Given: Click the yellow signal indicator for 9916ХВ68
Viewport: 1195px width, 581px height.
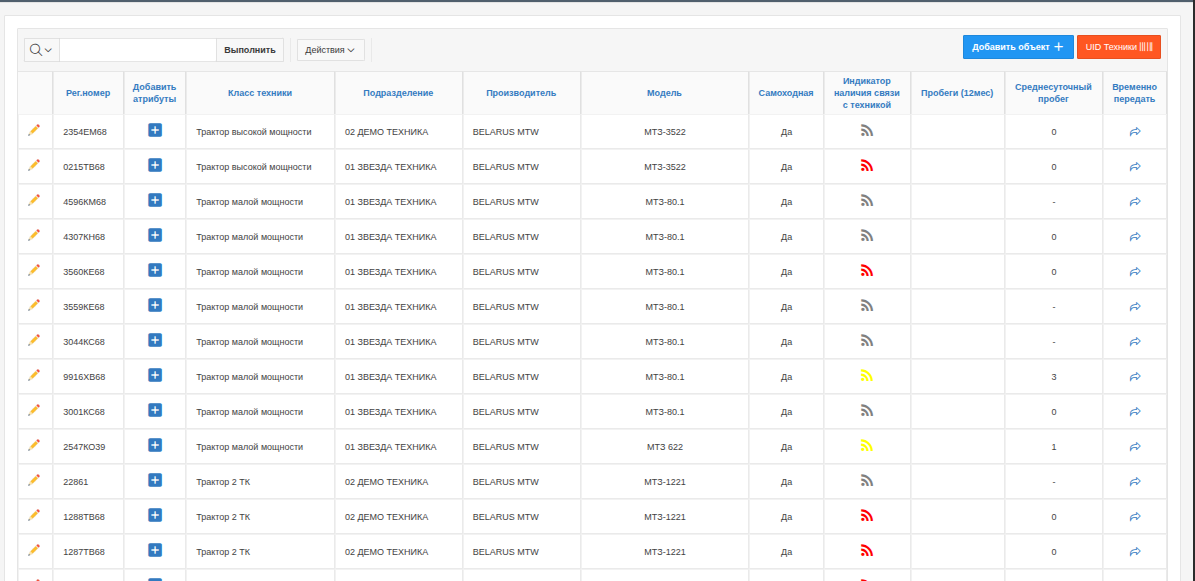Looking at the screenshot, I should click(867, 376).
